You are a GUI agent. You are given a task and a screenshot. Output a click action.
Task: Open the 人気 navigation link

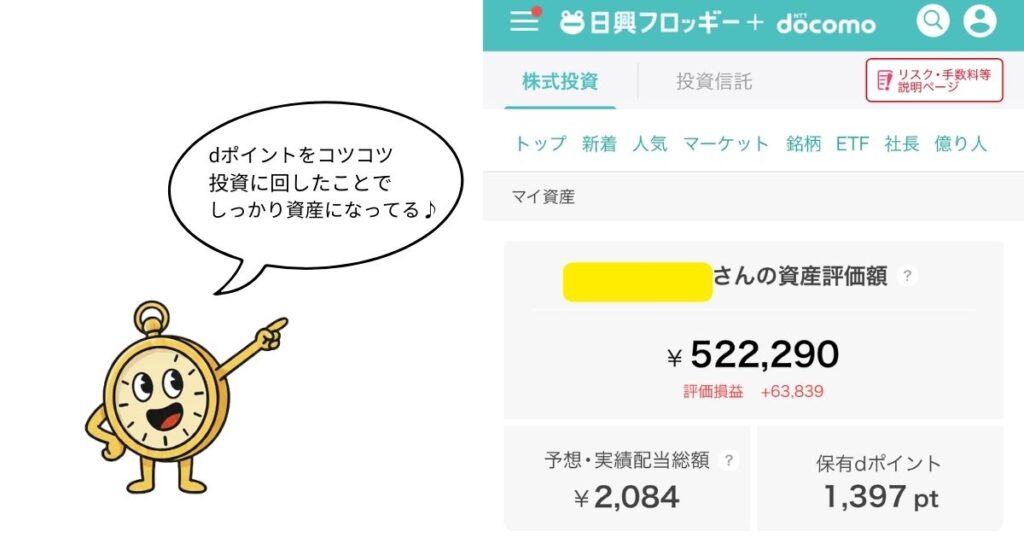tap(650, 144)
